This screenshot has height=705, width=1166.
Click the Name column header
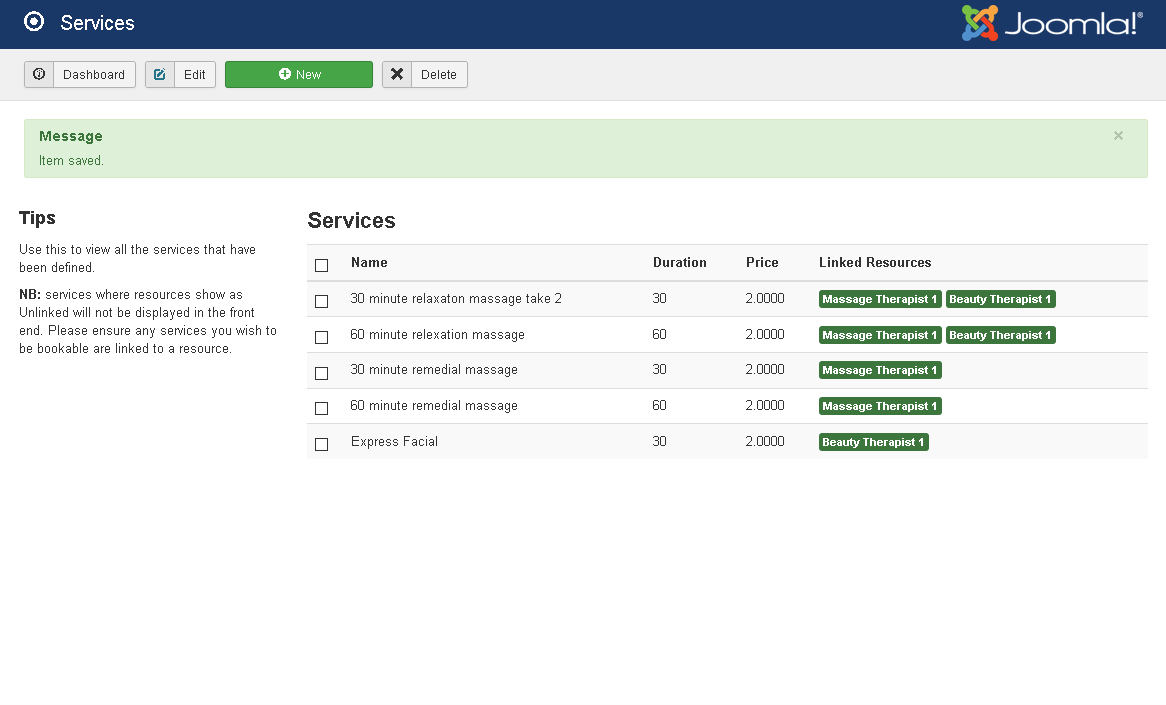click(369, 263)
